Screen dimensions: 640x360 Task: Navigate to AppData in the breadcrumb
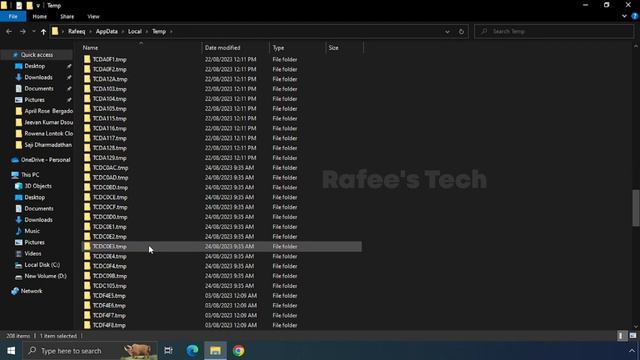[107, 31]
